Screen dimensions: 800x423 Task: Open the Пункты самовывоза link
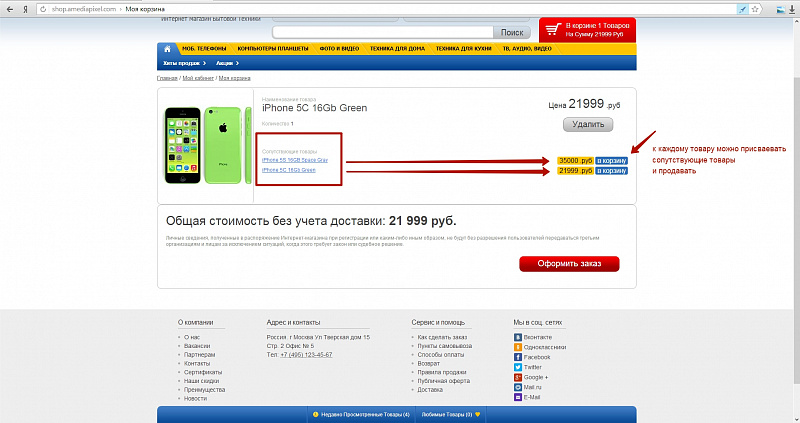[444, 346]
